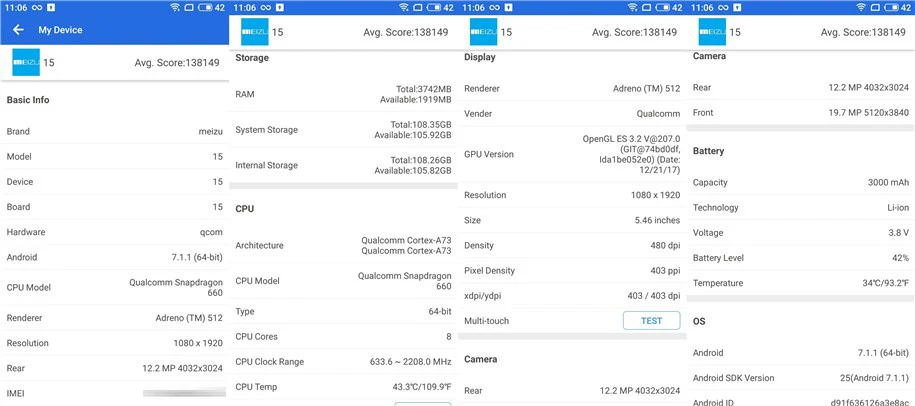Select the Android ID d91f636126a3e8ac value
Screen dimensions: 915x406
(870, 402)
